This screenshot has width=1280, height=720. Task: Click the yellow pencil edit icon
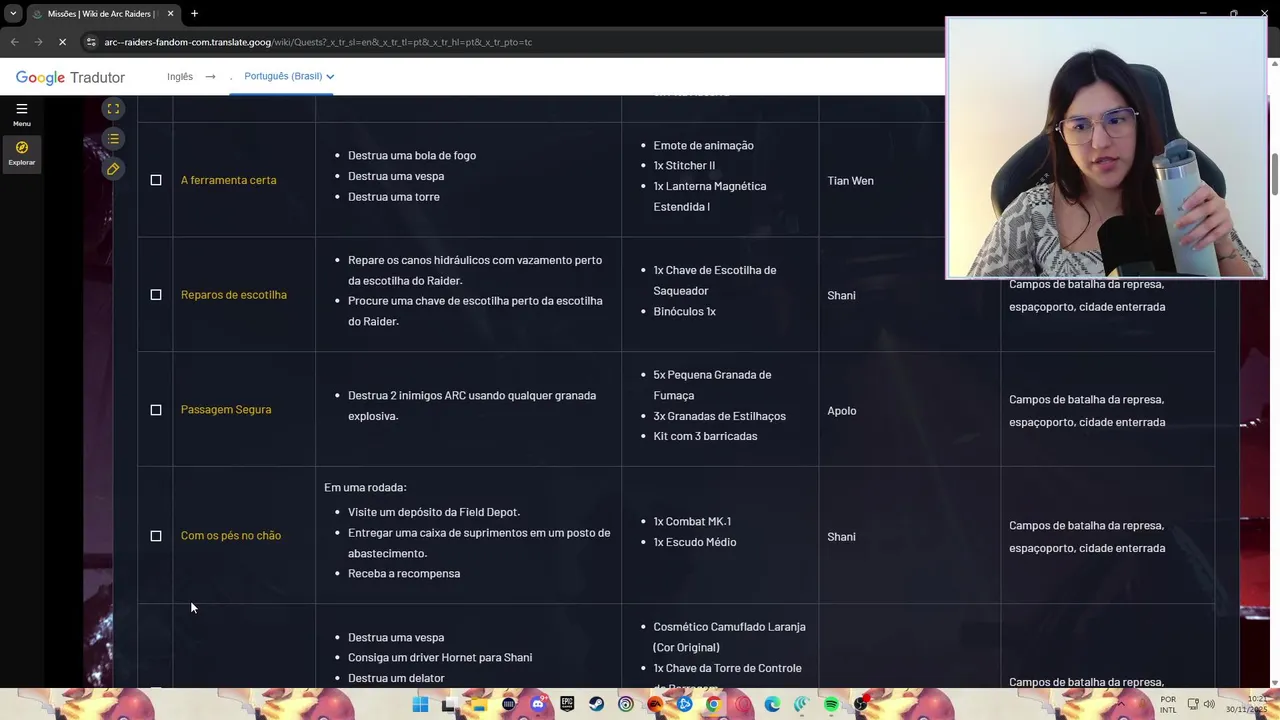point(113,169)
